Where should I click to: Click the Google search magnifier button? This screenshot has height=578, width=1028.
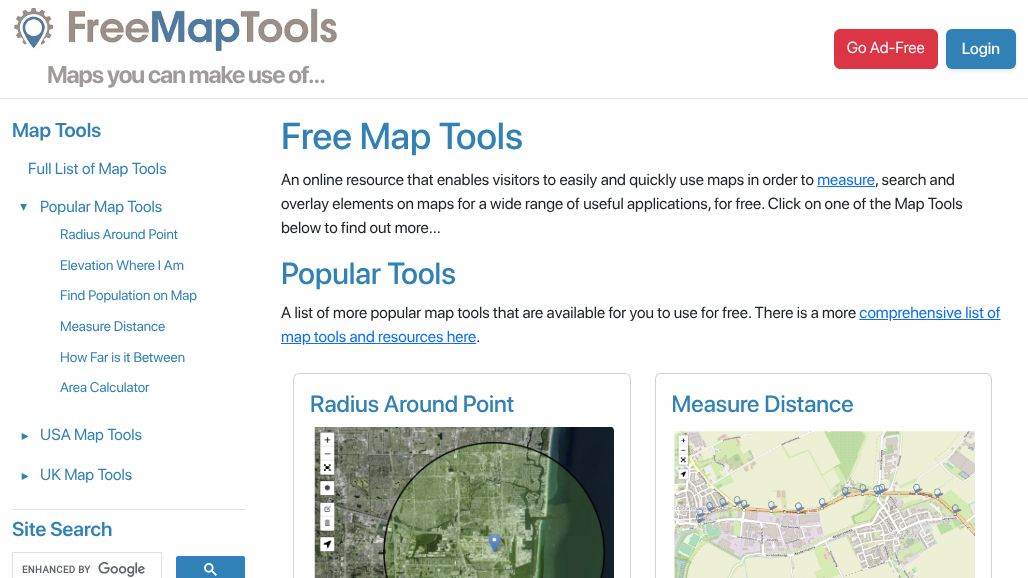(x=210, y=567)
